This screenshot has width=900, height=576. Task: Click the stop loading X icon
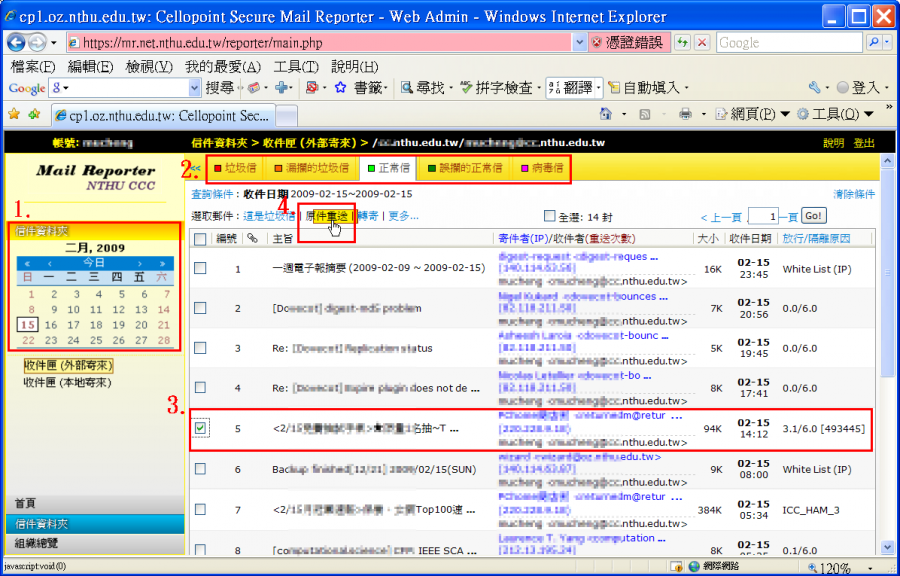tap(702, 42)
